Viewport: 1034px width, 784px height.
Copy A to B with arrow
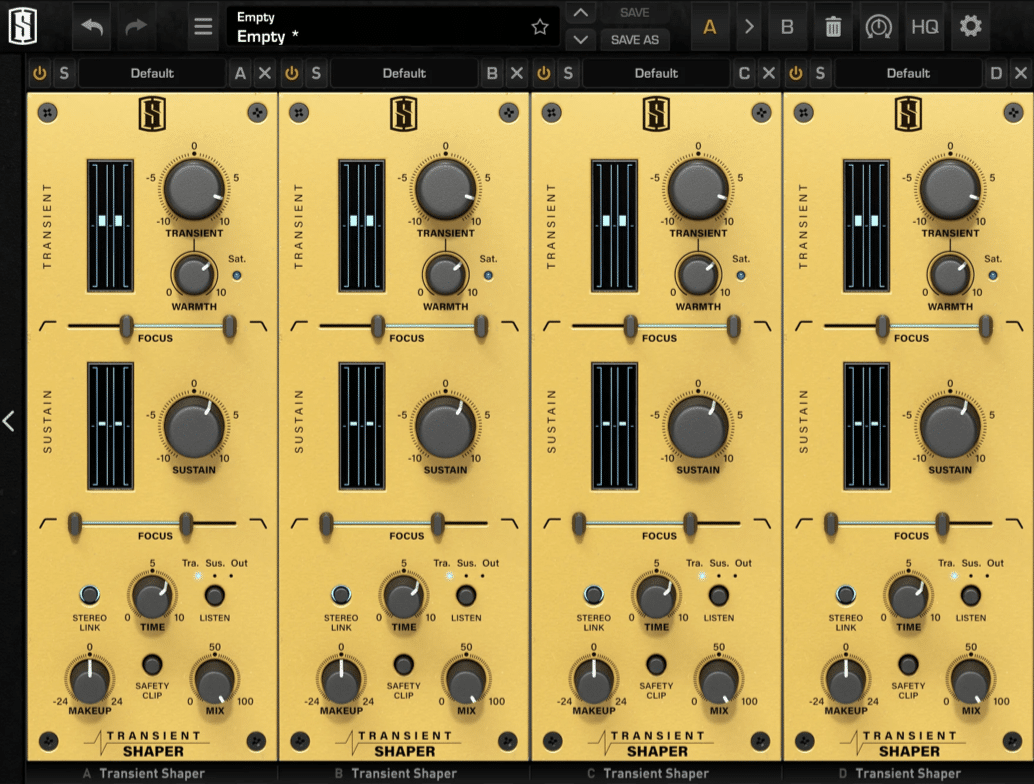(748, 26)
